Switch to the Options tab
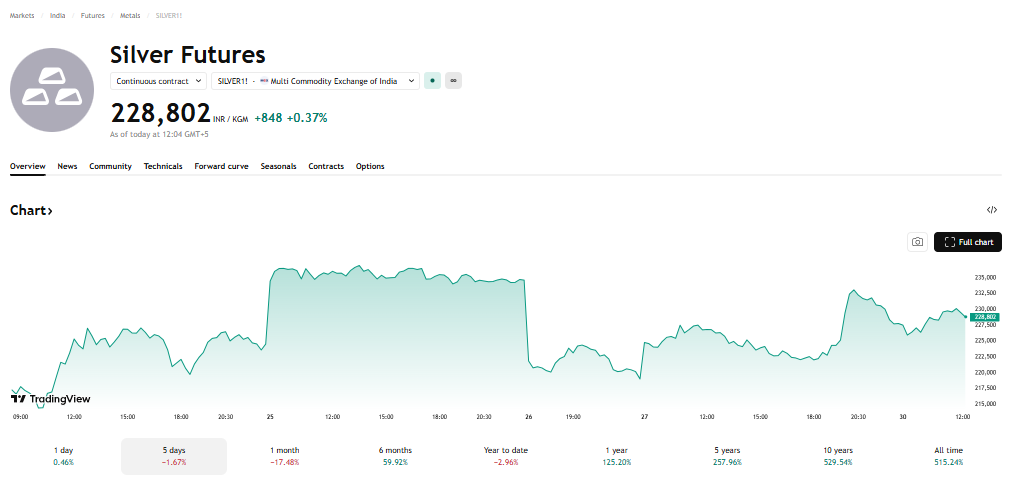 coord(370,166)
